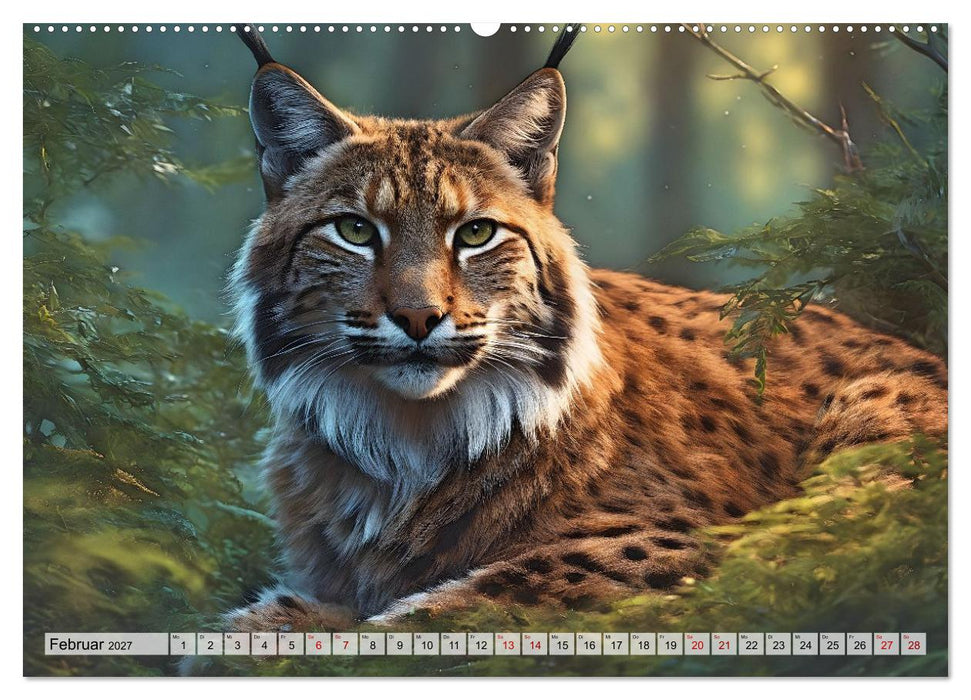Select red Sunday 21 in calendar strip
Image resolution: width=971 pixels, height=700 pixels.
[x=725, y=644]
